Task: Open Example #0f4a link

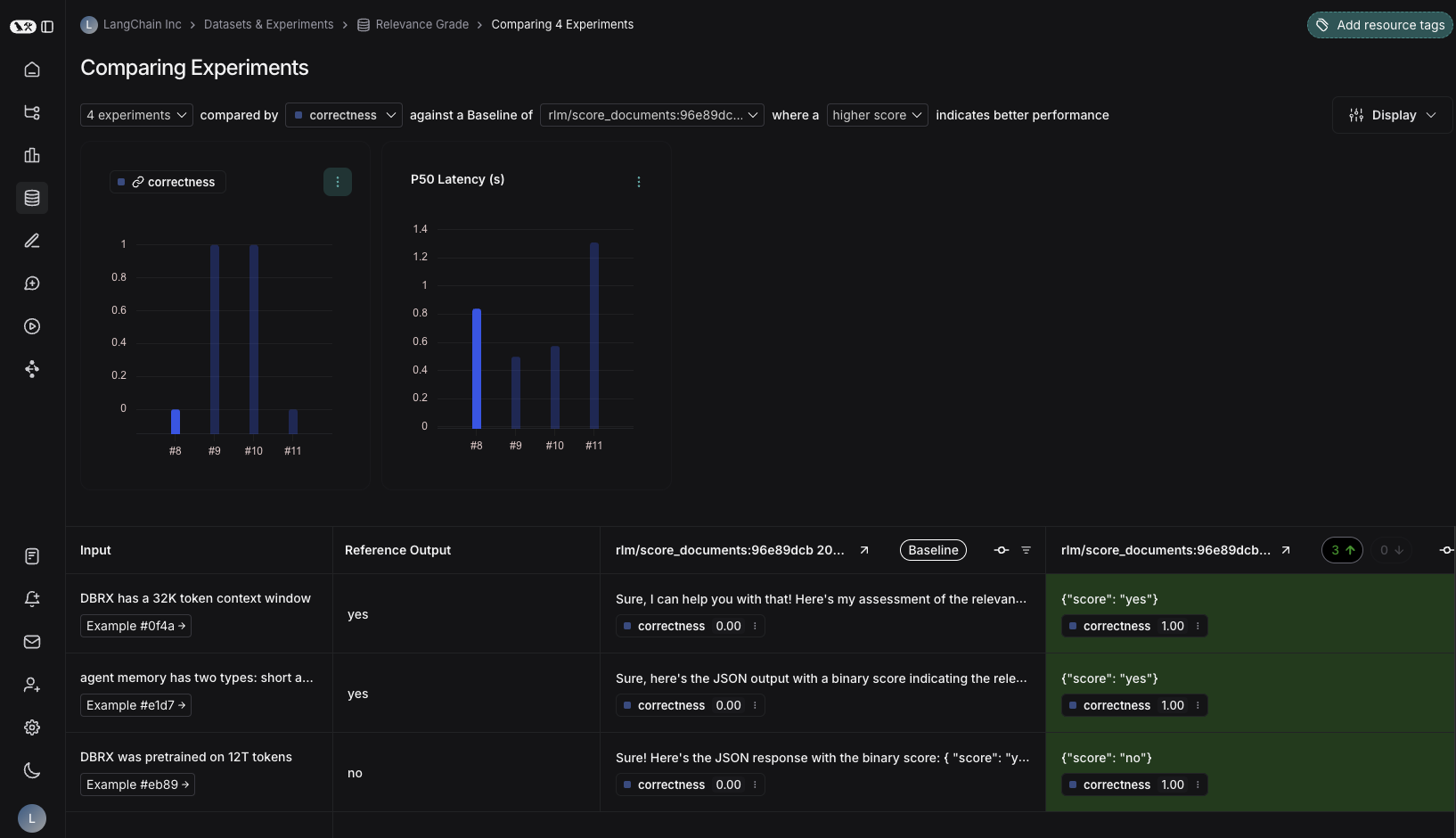Action: (x=135, y=626)
